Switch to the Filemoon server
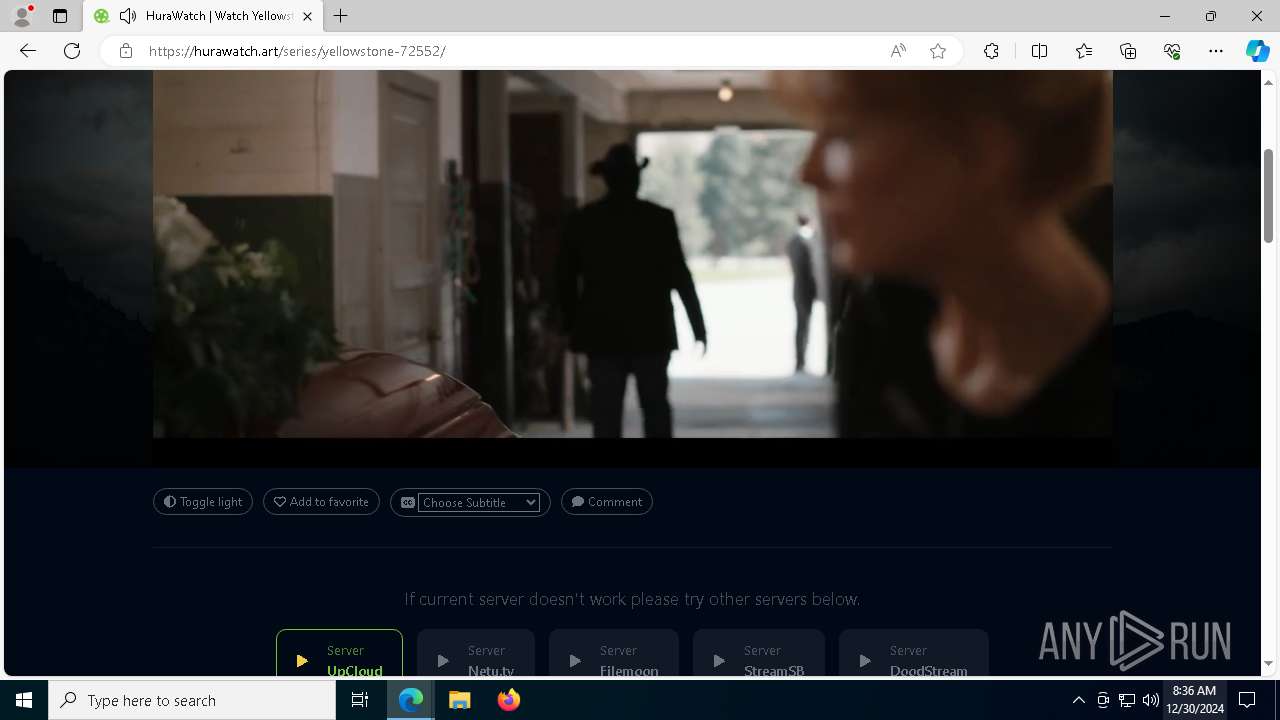Viewport: 1280px width, 720px height. [x=614, y=653]
